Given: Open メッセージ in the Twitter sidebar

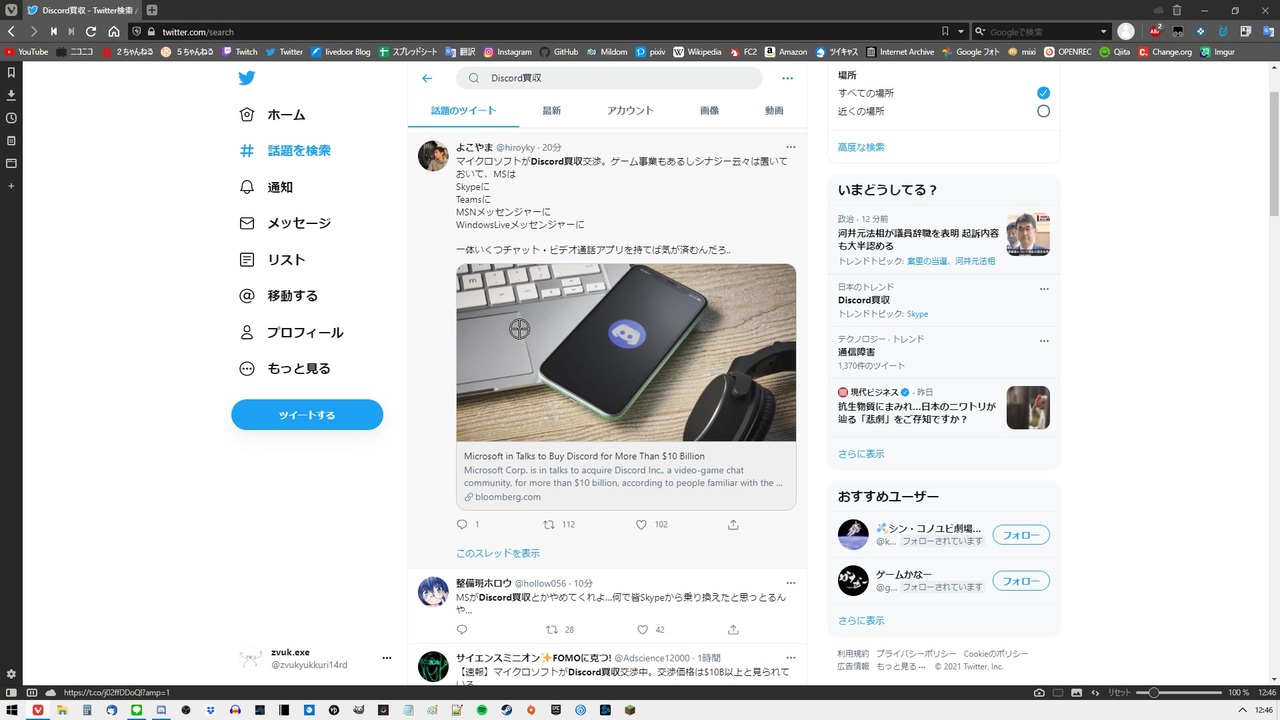Looking at the screenshot, I should (285, 223).
